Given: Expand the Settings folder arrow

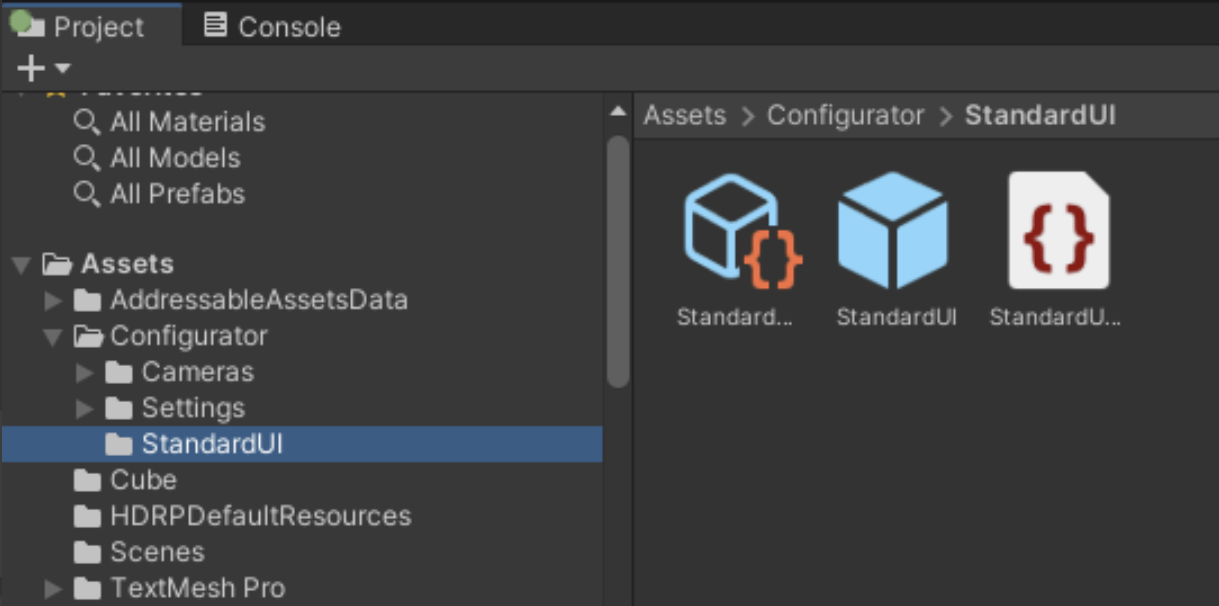Looking at the screenshot, I should pos(85,409).
